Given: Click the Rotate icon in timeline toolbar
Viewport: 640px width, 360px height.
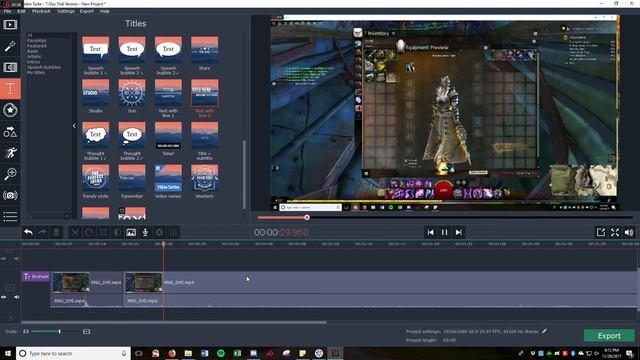Looking at the screenshot, I should tap(89, 232).
